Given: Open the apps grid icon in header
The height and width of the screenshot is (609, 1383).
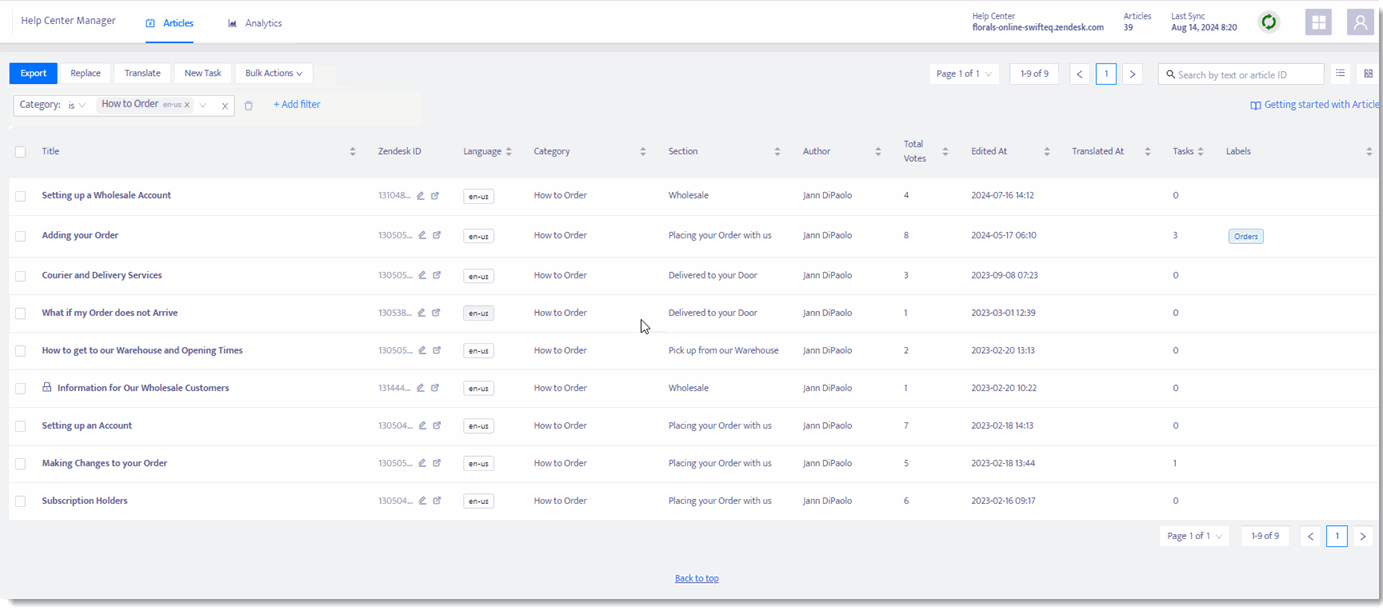Looking at the screenshot, I should [1318, 22].
